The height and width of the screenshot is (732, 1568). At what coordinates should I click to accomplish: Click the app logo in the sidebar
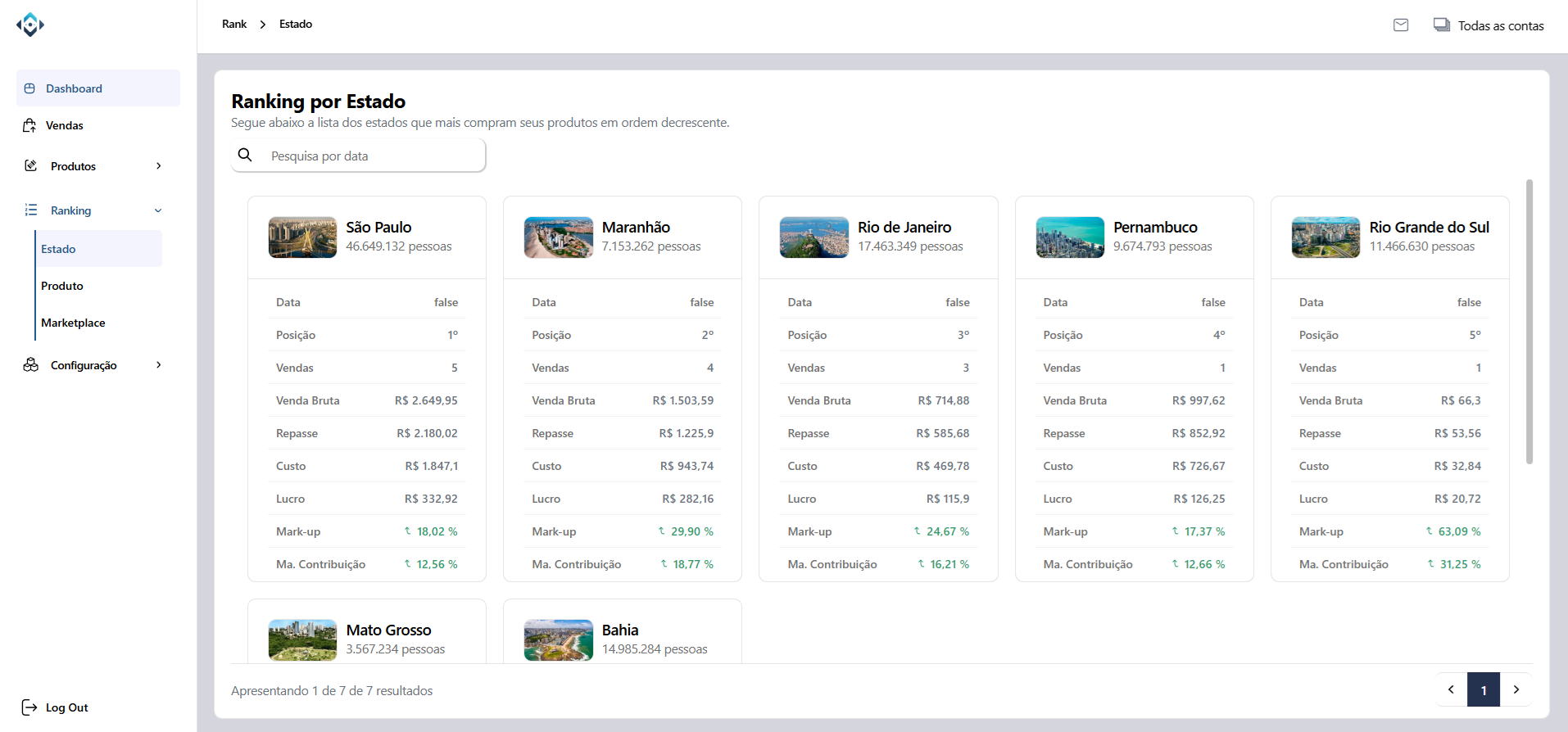pyautogui.click(x=30, y=25)
